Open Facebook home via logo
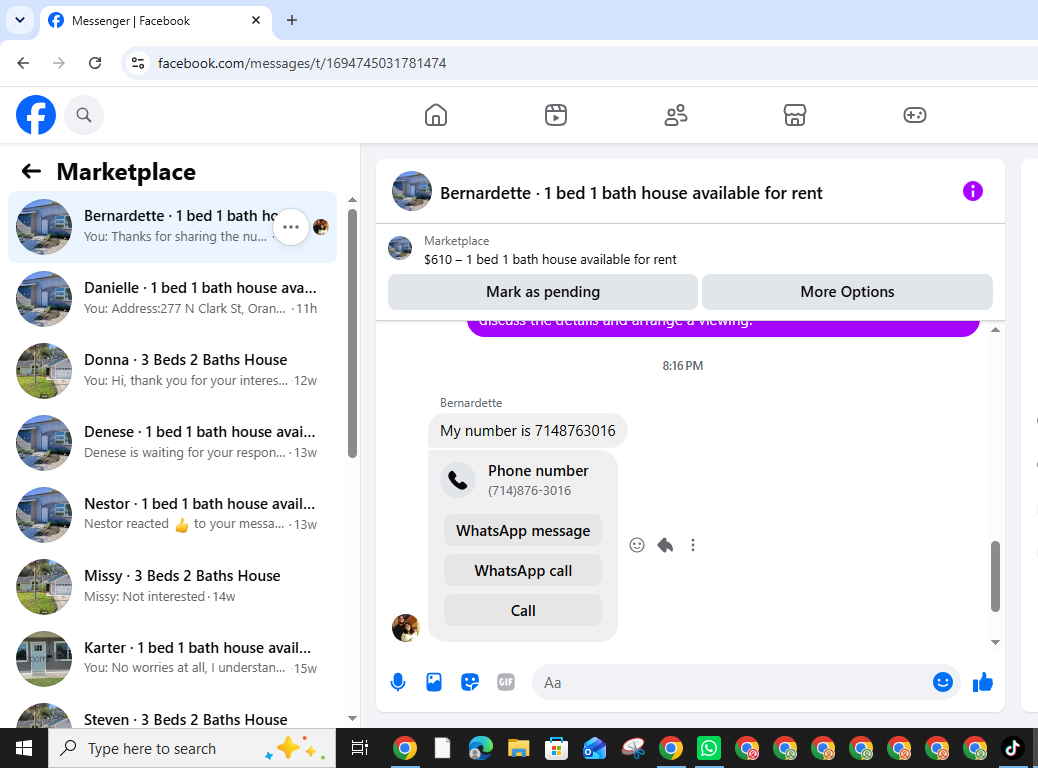 (x=36, y=115)
